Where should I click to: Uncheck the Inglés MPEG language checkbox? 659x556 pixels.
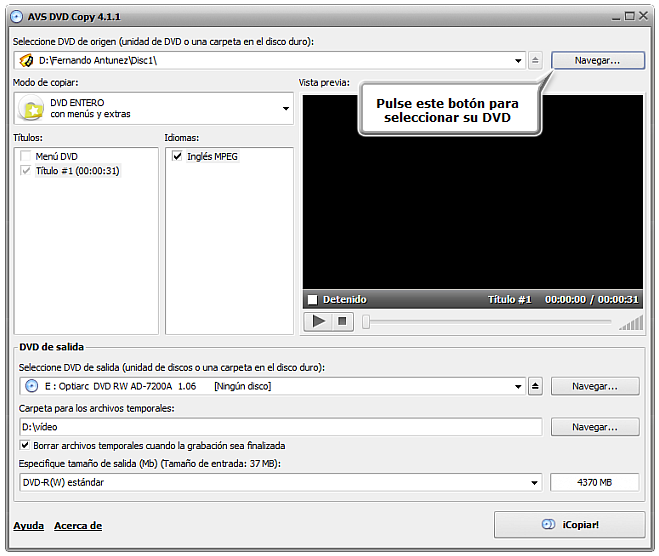click(x=177, y=156)
